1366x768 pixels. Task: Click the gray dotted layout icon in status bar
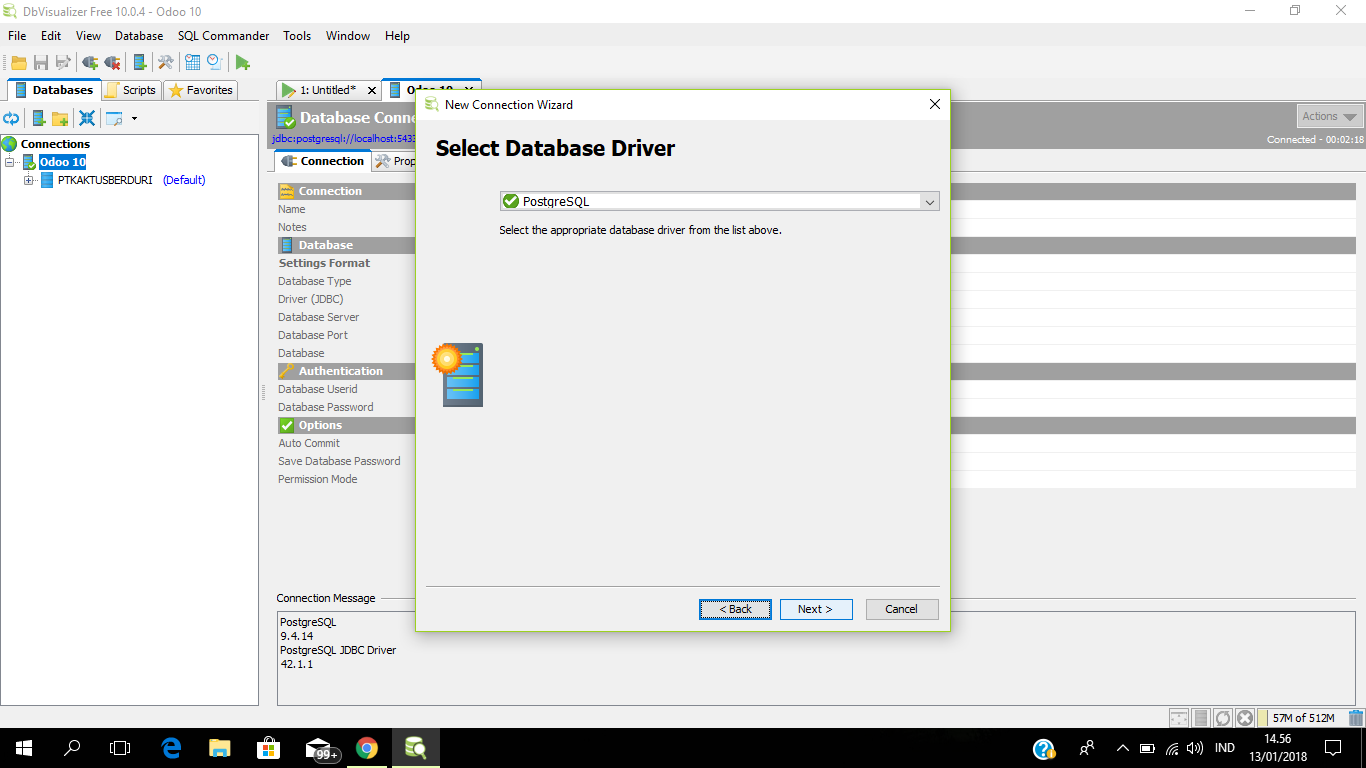click(x=1179, y=718)
